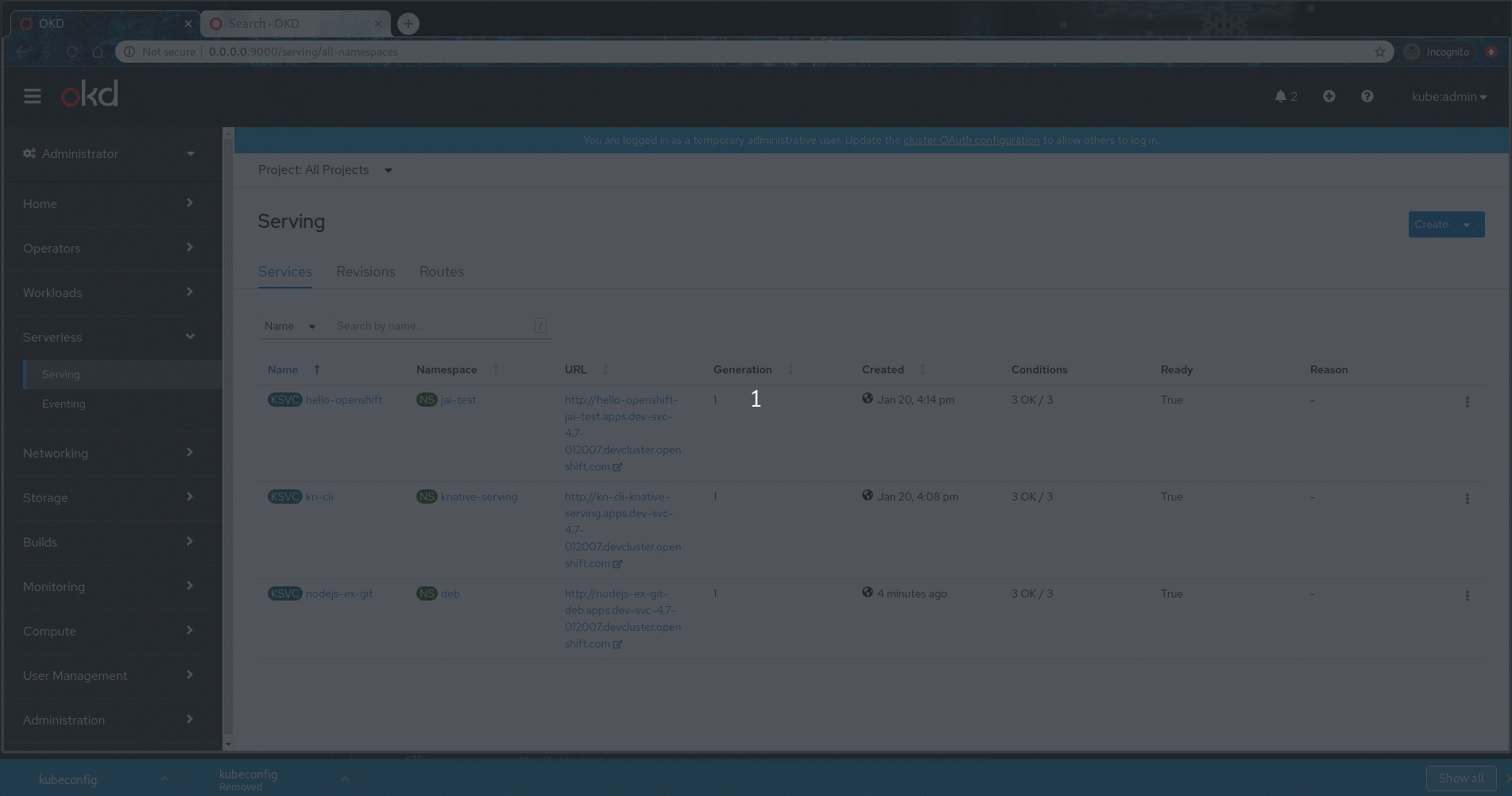Open the deb namespace link
Screen dimensions: 1512x796
tap(451, 593)
